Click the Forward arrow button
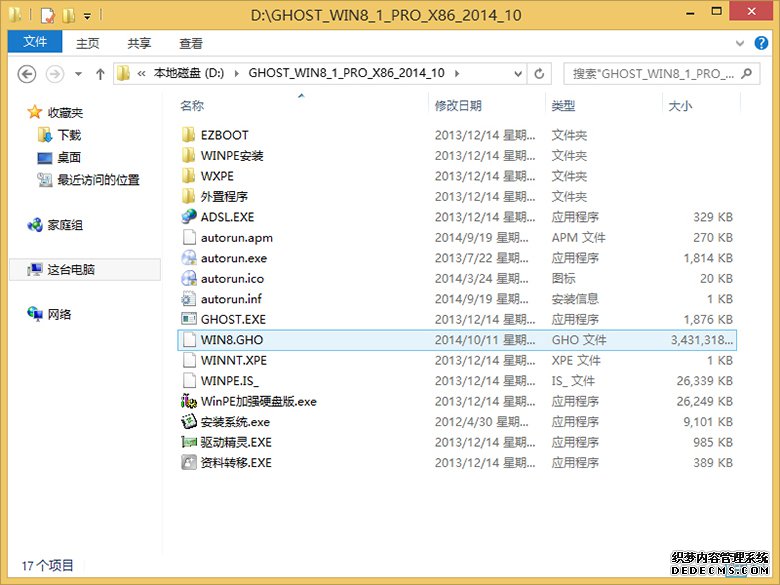780x585 pixels. tap(55, 74)
